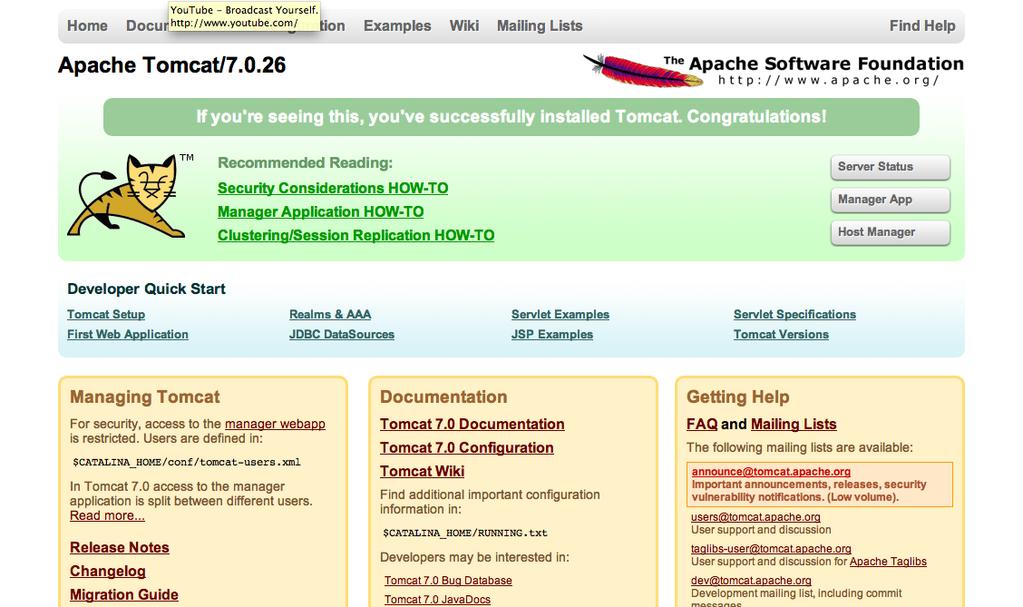Open the Tomcat Versions link
This screenshot has height=607, width=1023.
pyautogui.click(x=781, y=334)
